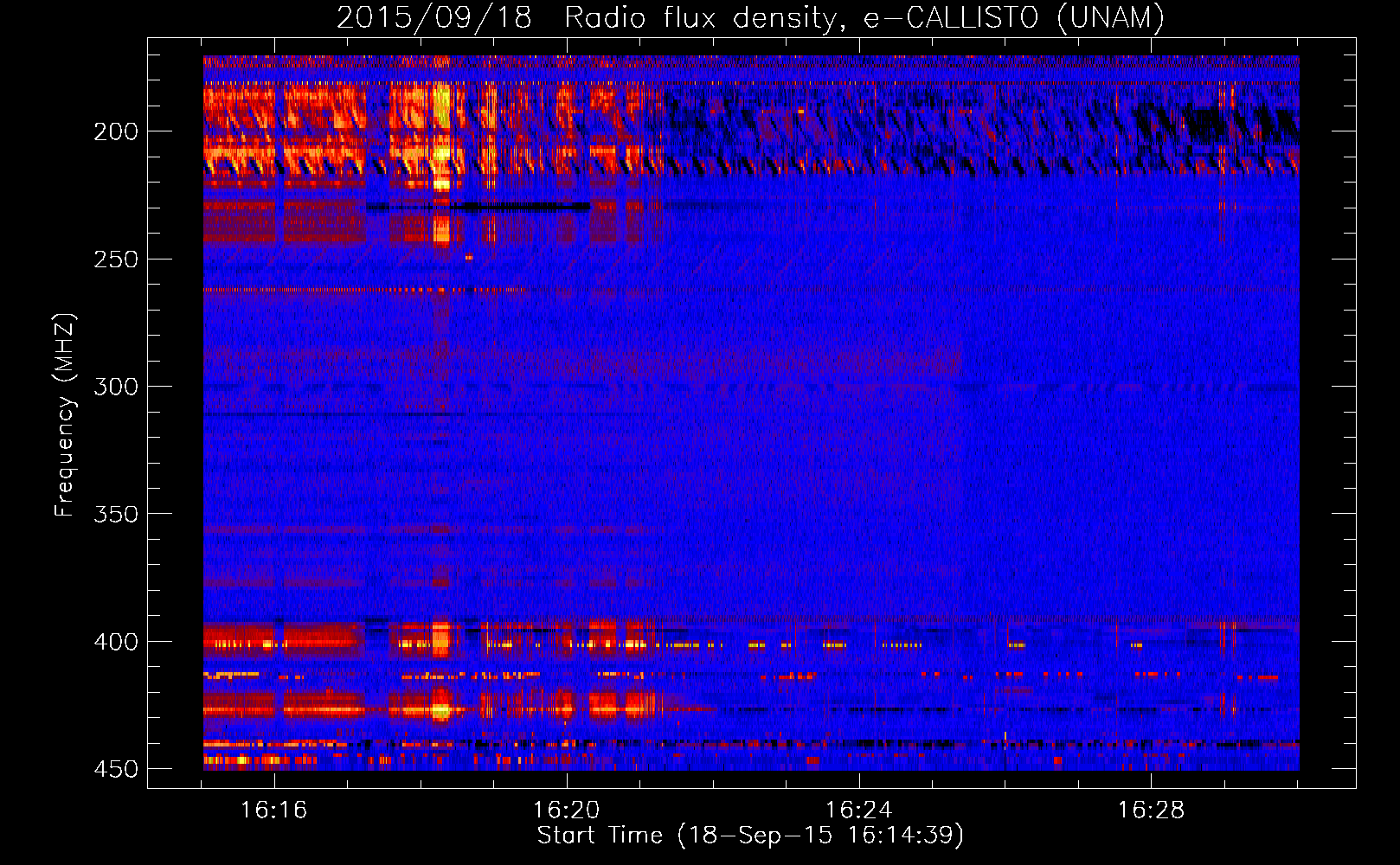Click the 16:28 time tick label
The image size is (1400, 865).
(1152, 811)
